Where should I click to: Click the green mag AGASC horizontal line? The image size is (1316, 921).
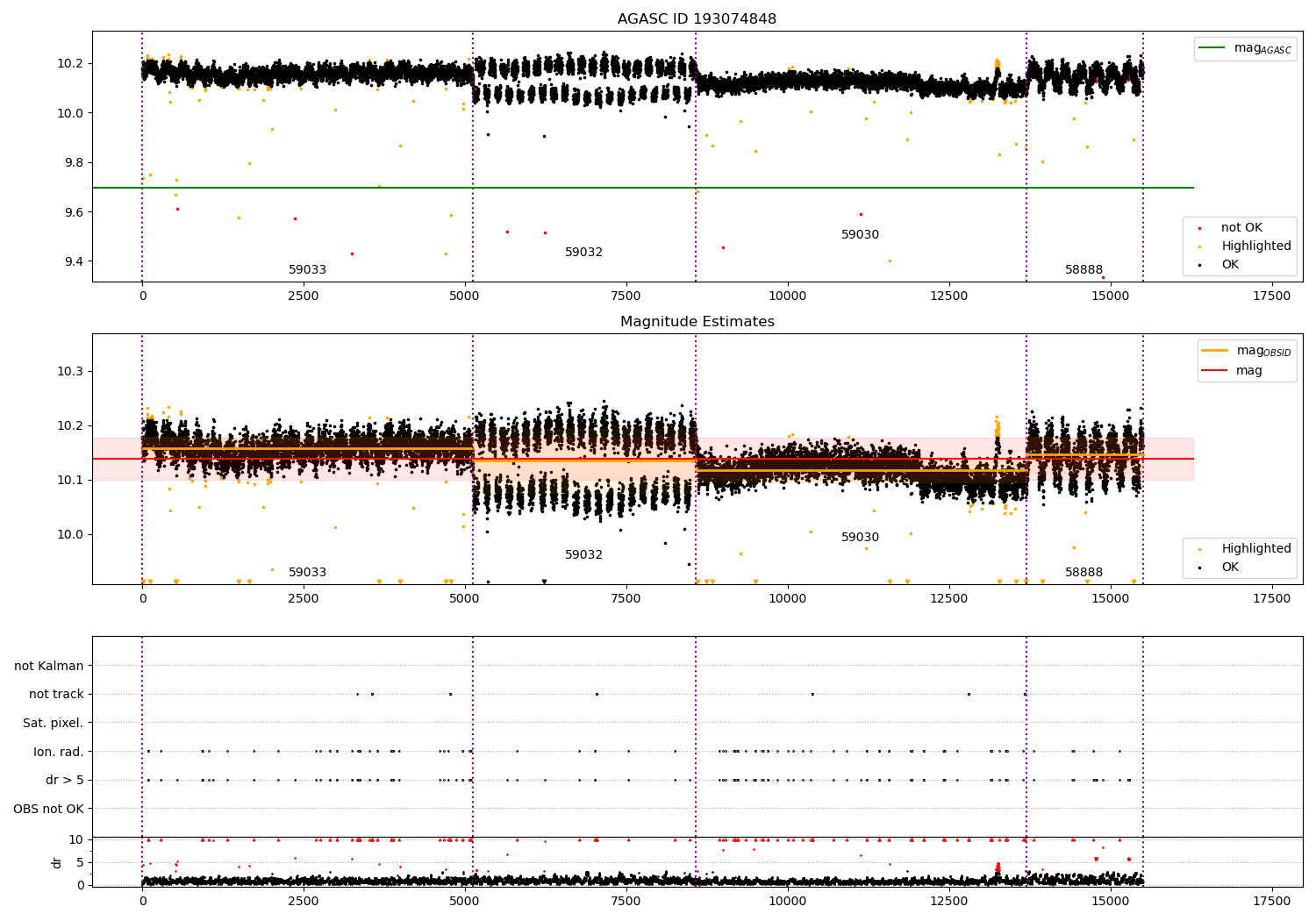pos(643,188)
